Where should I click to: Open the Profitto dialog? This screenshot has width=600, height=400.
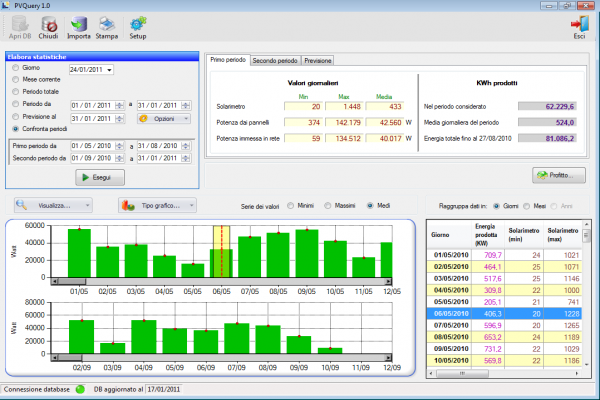coord(559,175)
